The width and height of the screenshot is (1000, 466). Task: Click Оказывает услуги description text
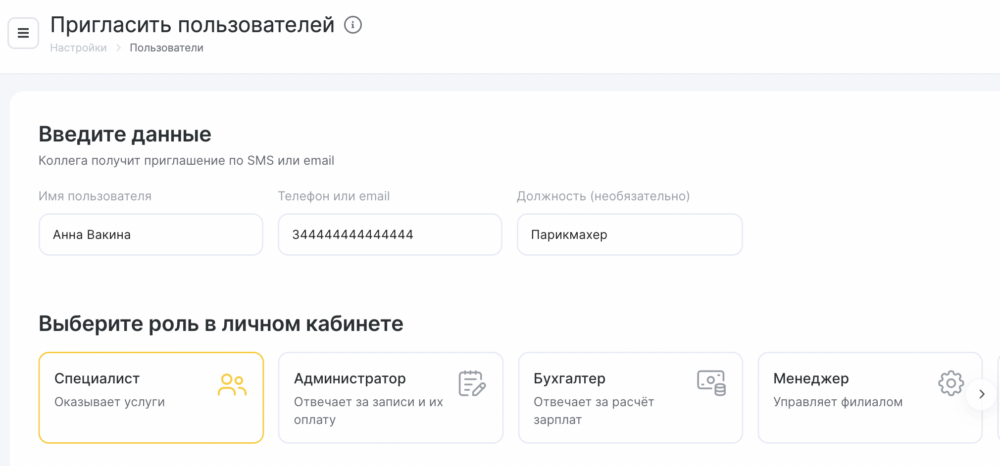(110, 402)
